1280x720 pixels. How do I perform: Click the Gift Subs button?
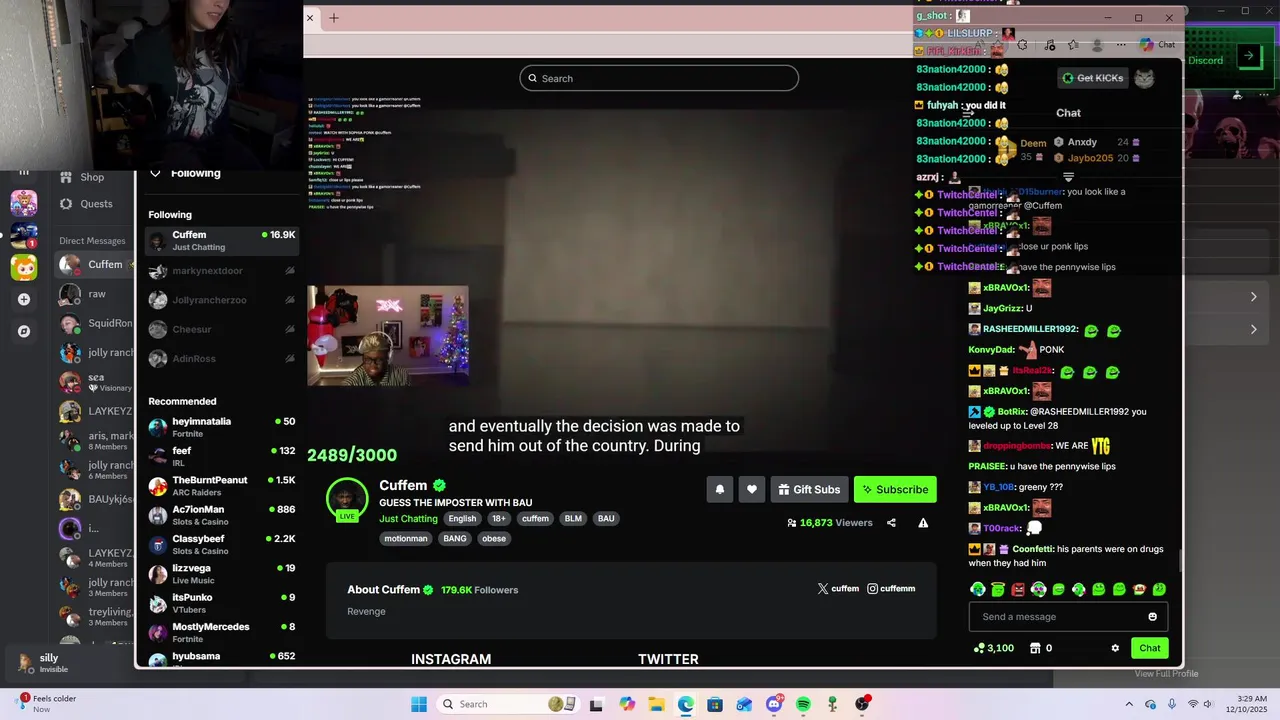click(x=809, y=489)
